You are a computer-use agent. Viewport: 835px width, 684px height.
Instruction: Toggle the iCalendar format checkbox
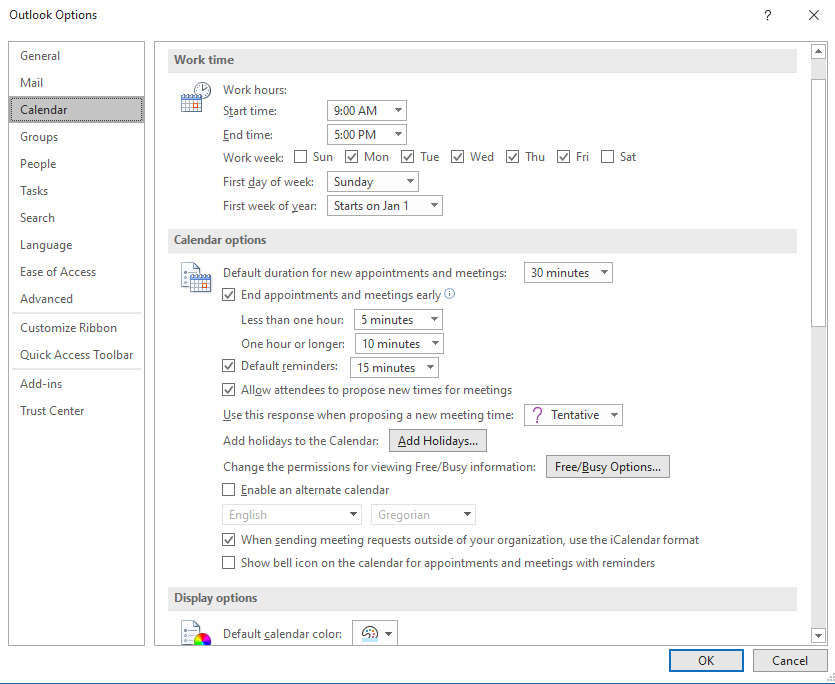coord(228,540)
